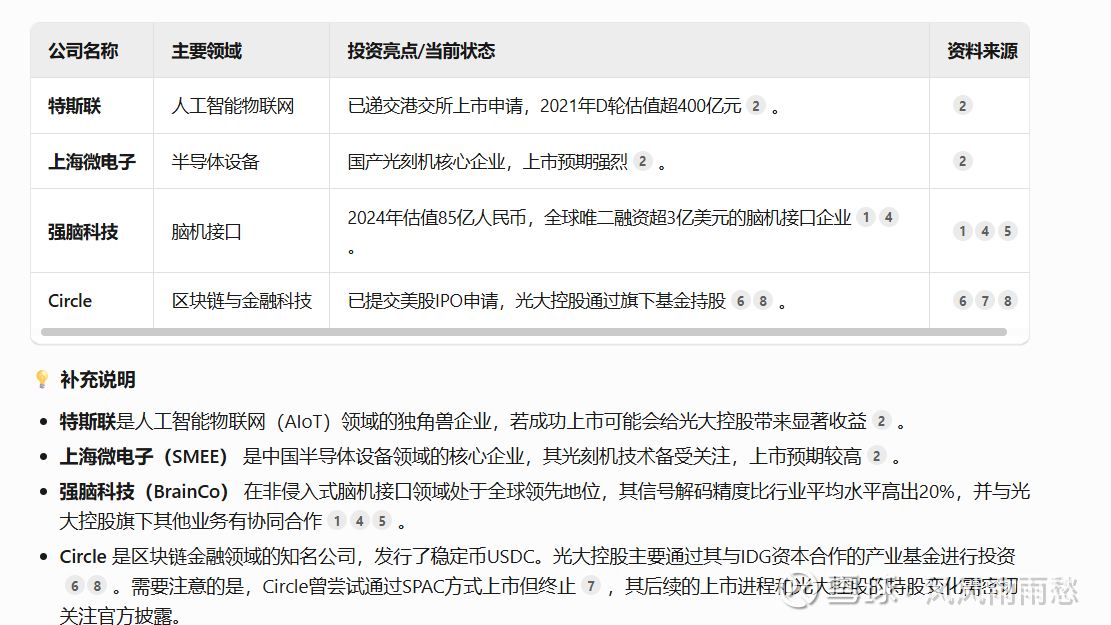Click citation 2 after 带来显著收益 bullet

tap(881, 420)
